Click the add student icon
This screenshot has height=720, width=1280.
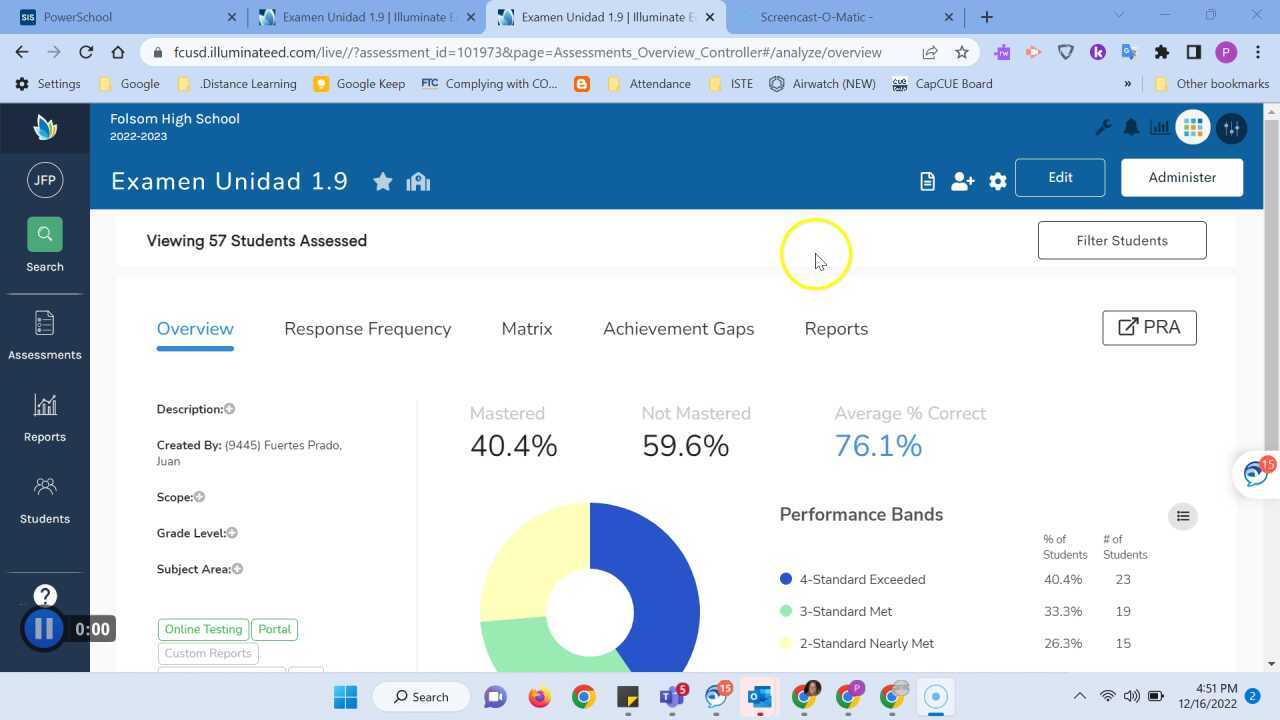tap(962, 181)
